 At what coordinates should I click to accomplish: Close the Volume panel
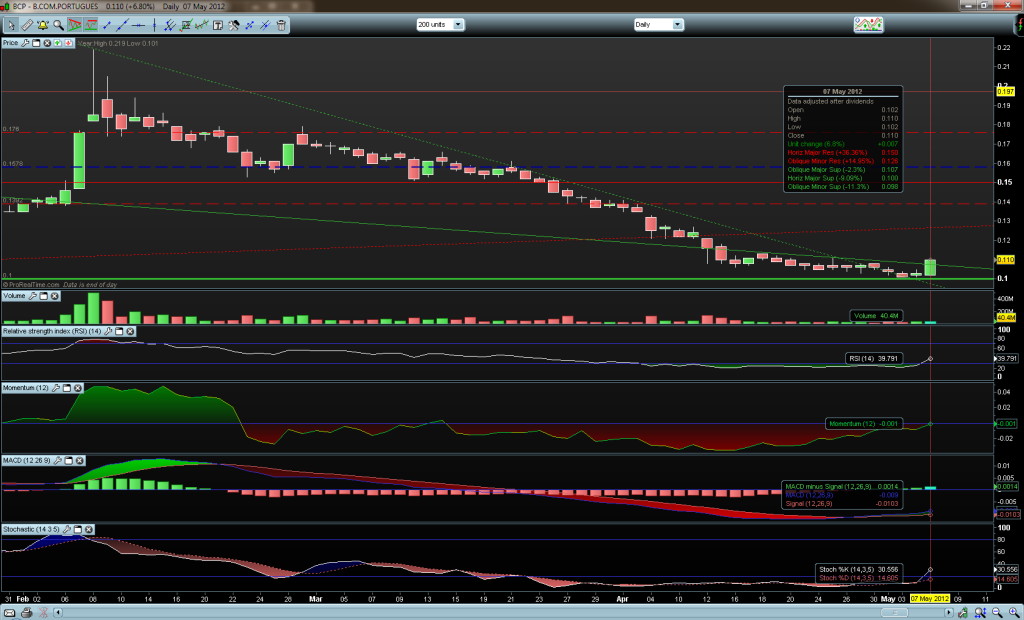55,296
